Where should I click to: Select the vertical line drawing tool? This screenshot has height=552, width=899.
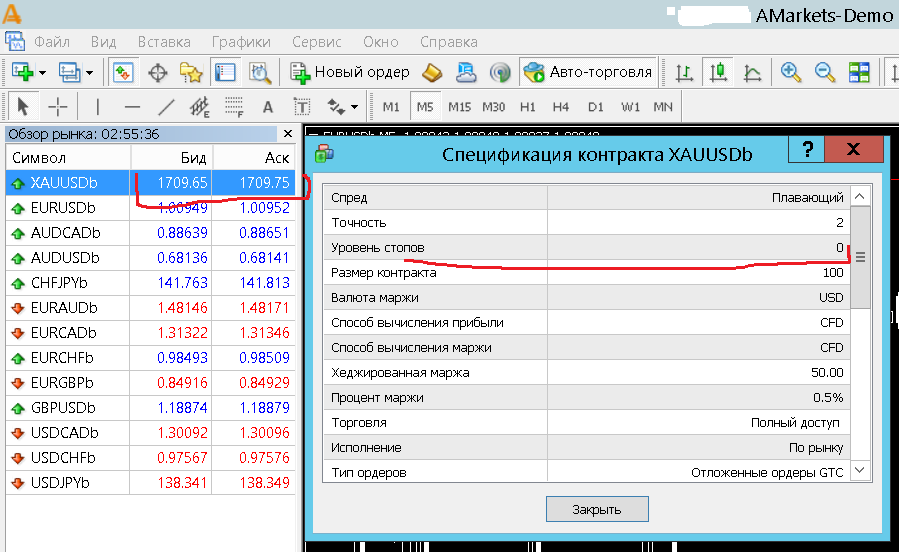click(97, 107)
